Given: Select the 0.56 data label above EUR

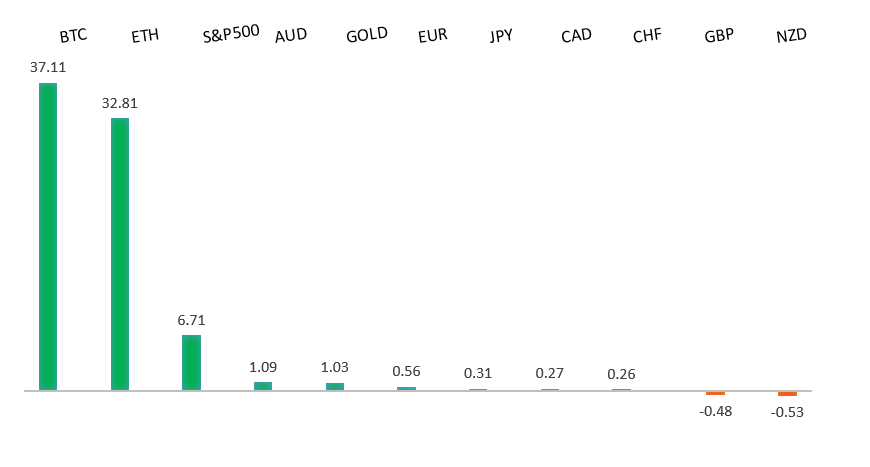Looking at the screenshot, I should [x=407, y=372].
